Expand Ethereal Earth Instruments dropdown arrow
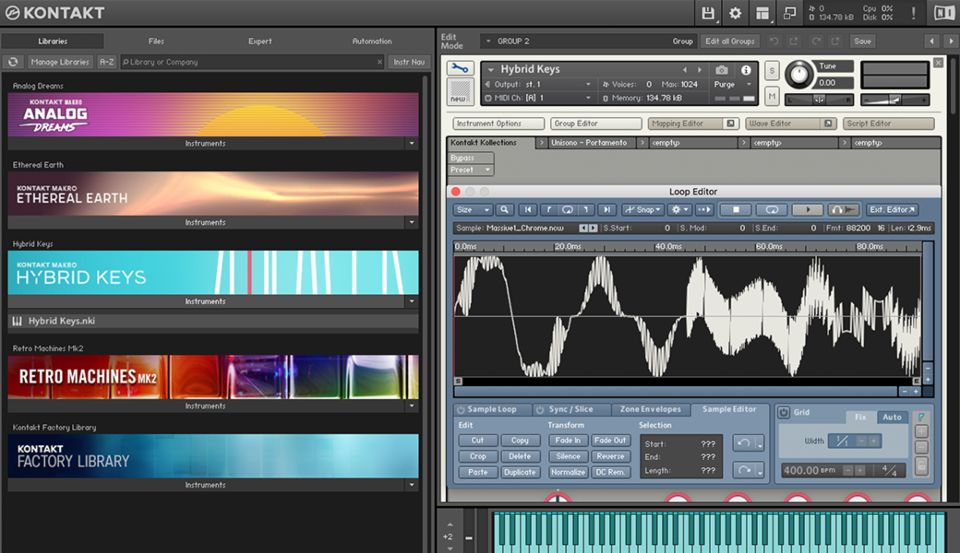Viewport: 960px width, 553px height. click(x=411, y=222)
